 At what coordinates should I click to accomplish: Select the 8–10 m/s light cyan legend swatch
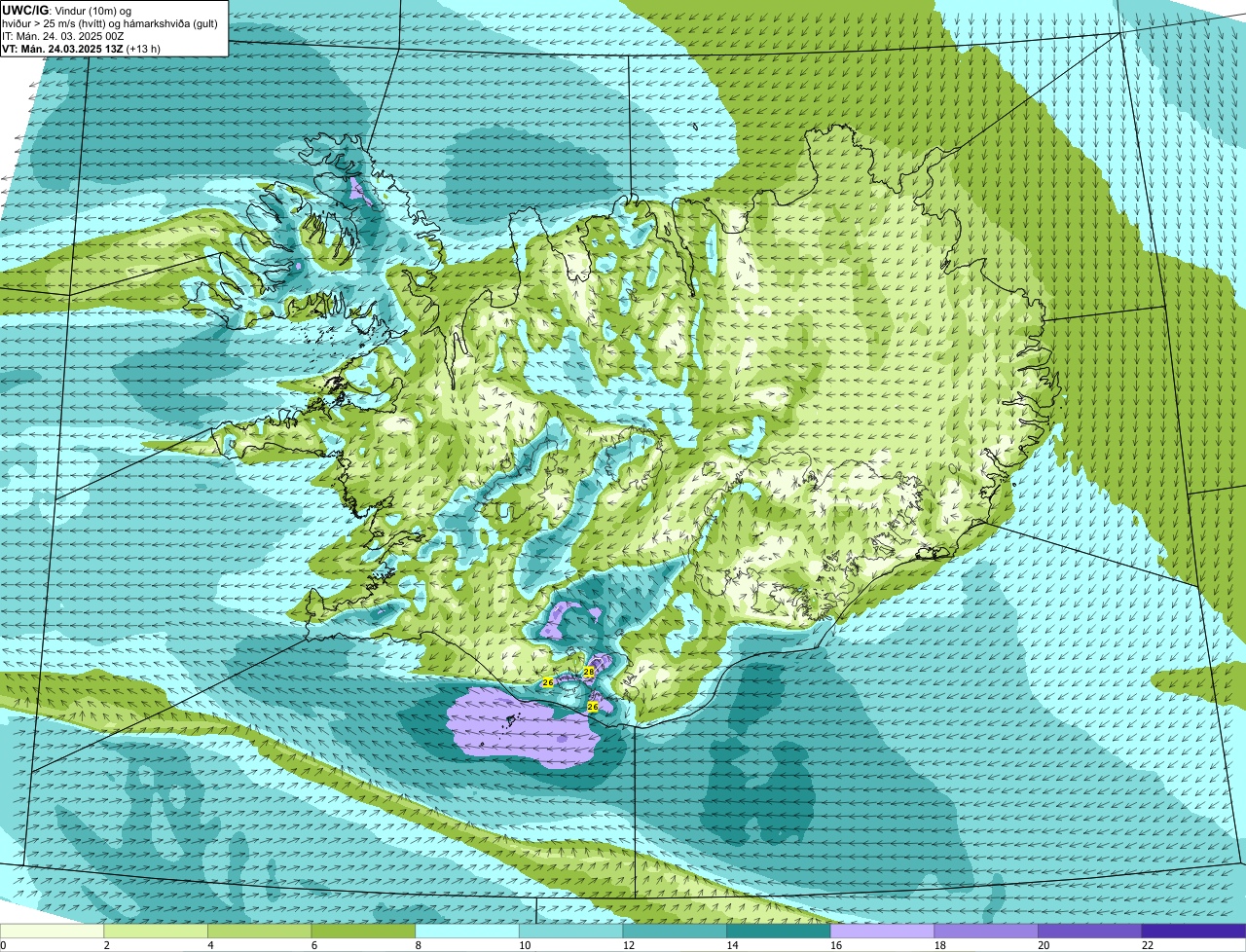[x=467, y=932]
